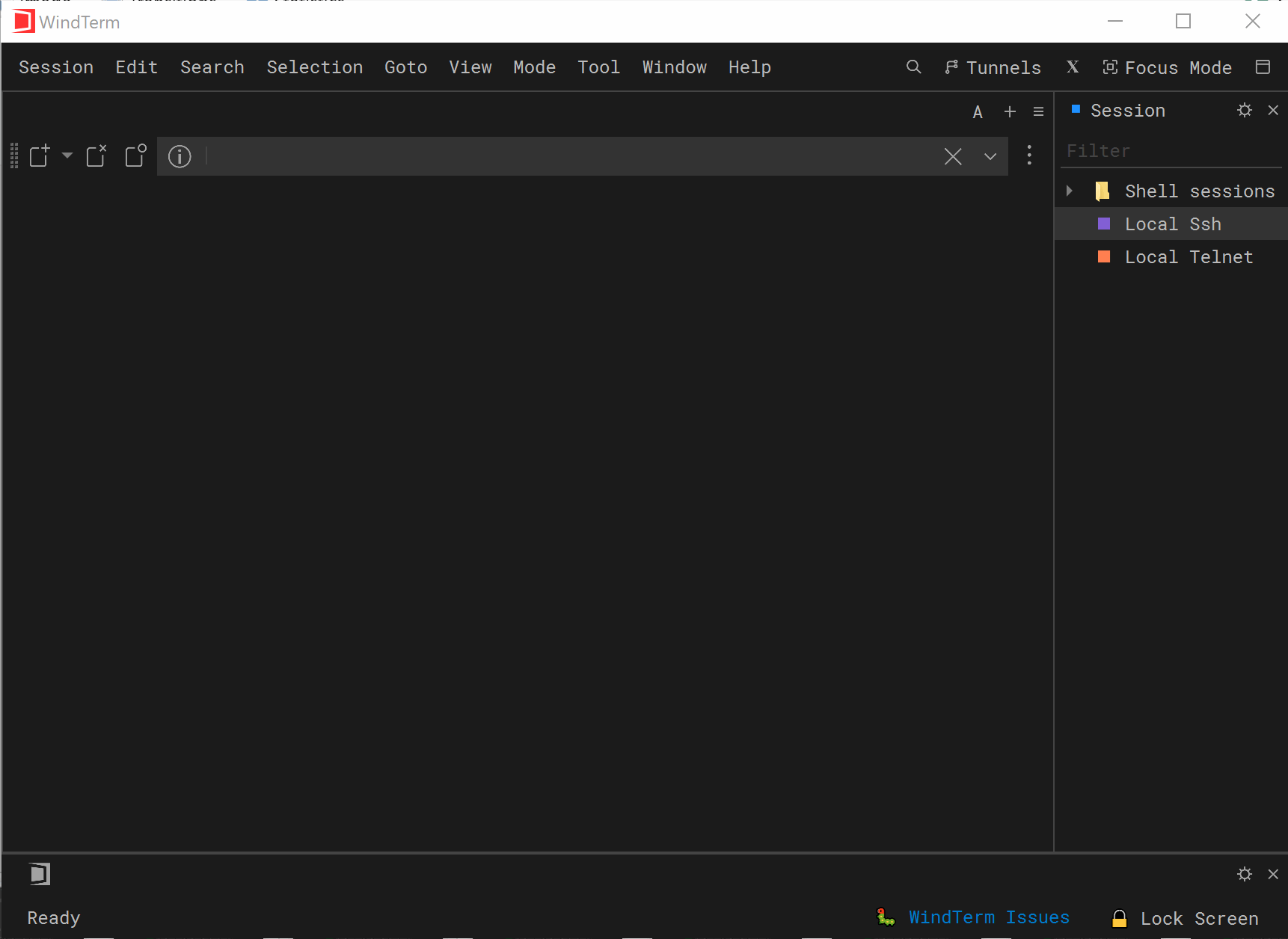
Task: Select the Local Telnet session
Action: (1171, 256)
